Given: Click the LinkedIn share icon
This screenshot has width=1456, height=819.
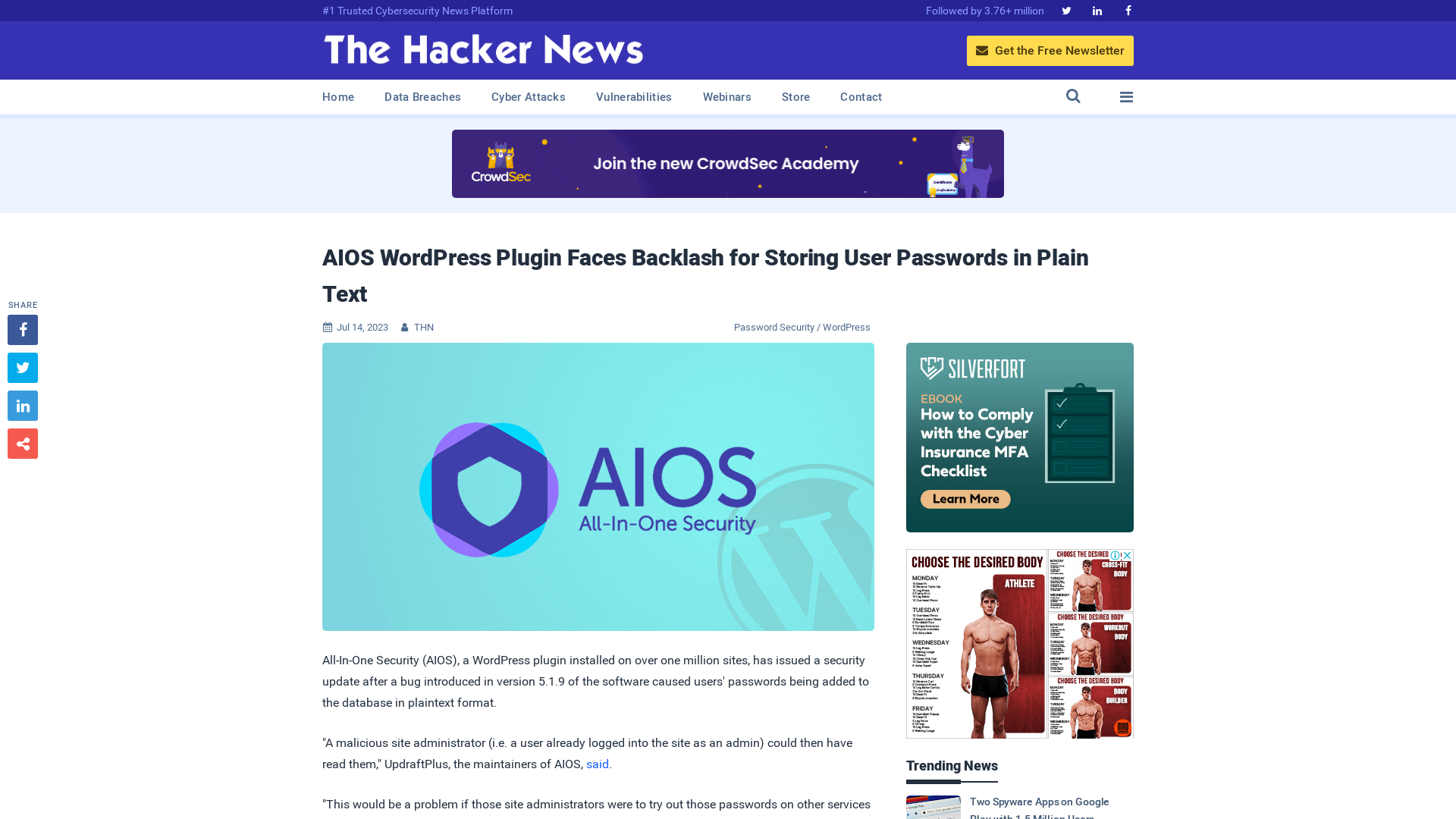Looking at the screenshot, I should (x=22, y=405).
